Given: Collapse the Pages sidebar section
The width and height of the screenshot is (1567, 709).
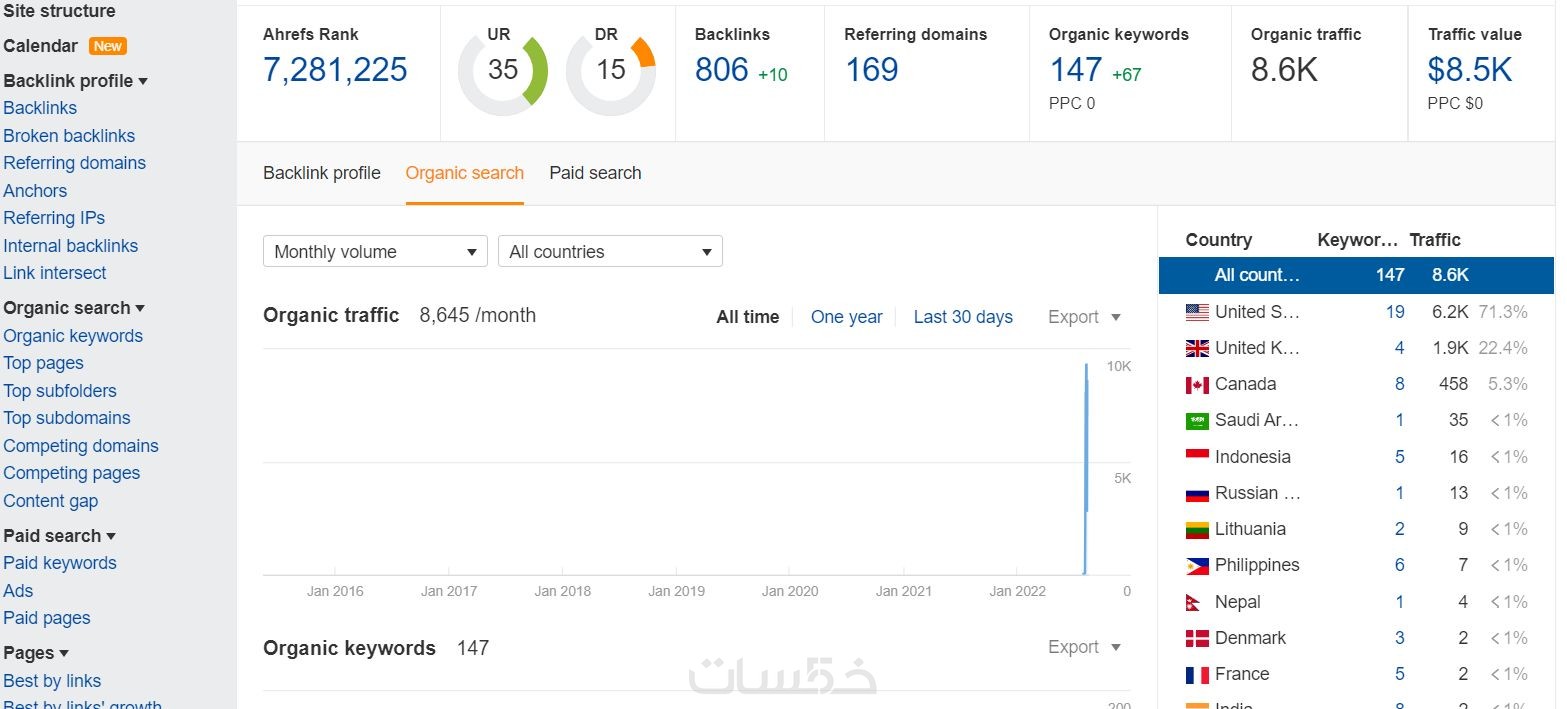Looking at the screenshot, I should tap(36, 653).
